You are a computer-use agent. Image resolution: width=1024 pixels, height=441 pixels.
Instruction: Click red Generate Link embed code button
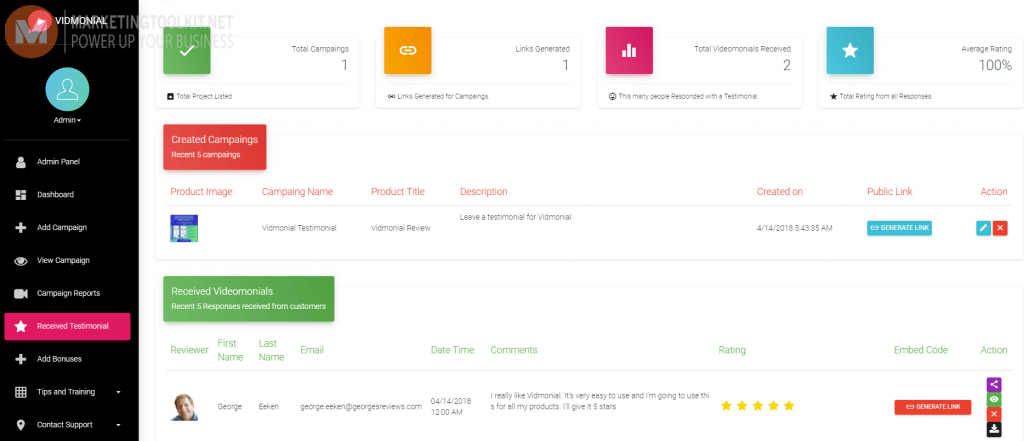932,407
